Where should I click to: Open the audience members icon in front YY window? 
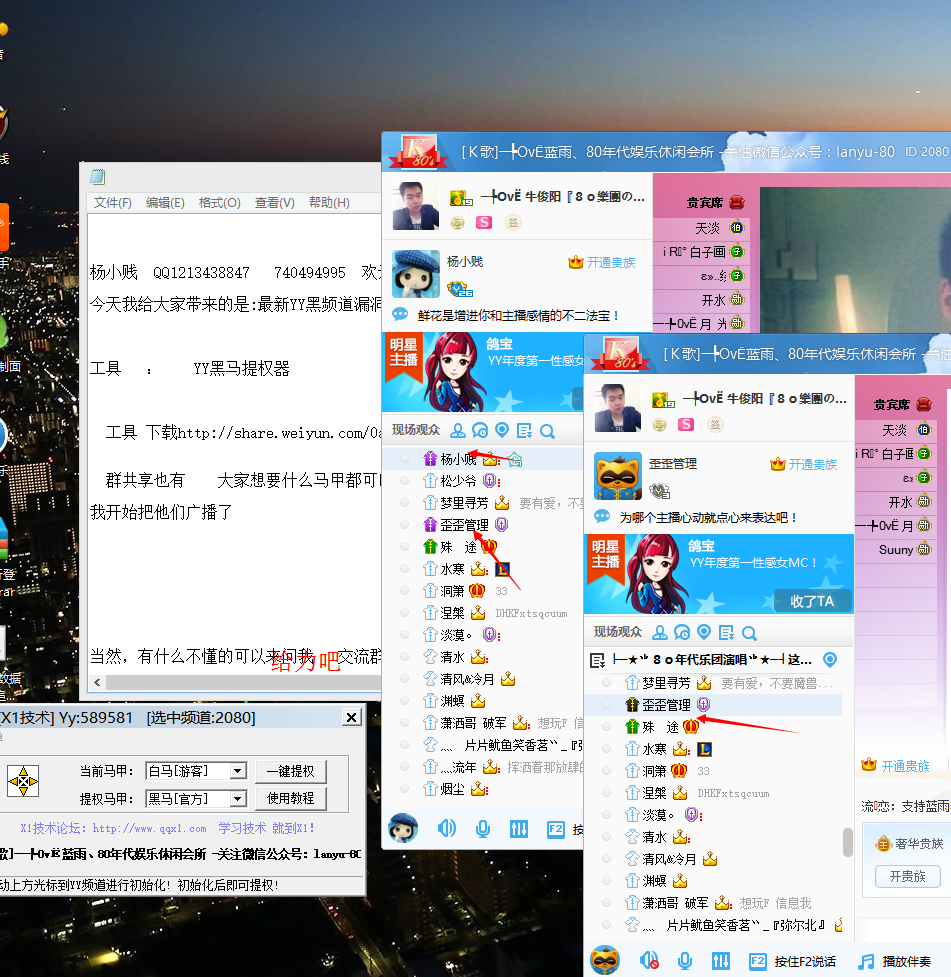(x=660, y=633)
